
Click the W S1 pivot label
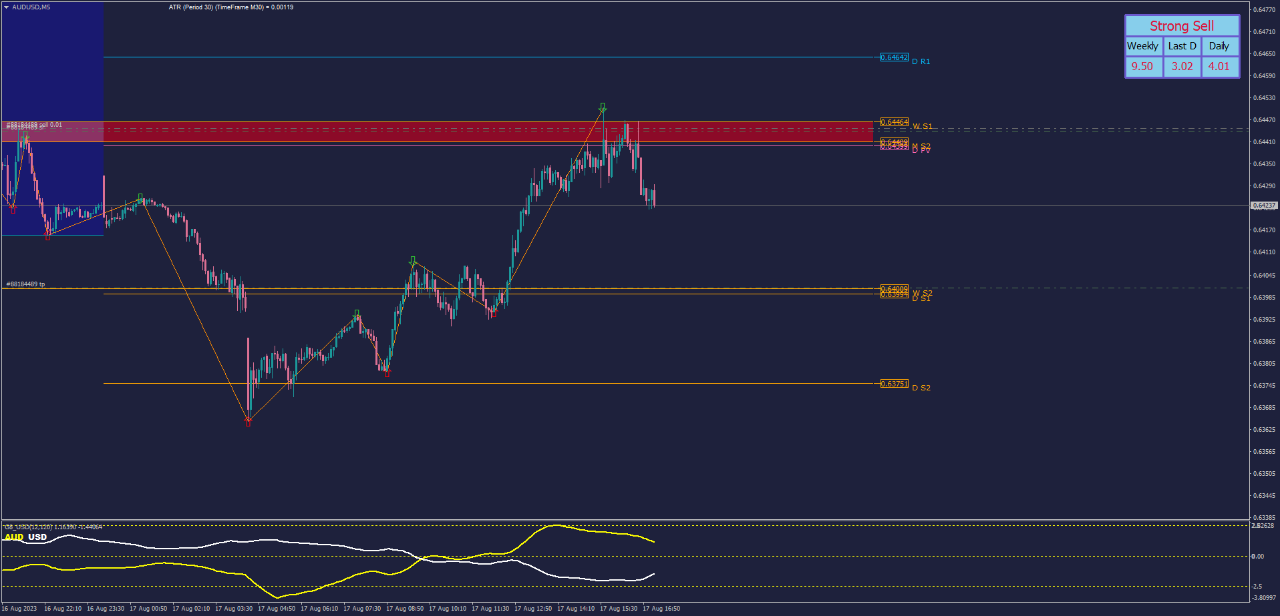[x=922, y=126]
